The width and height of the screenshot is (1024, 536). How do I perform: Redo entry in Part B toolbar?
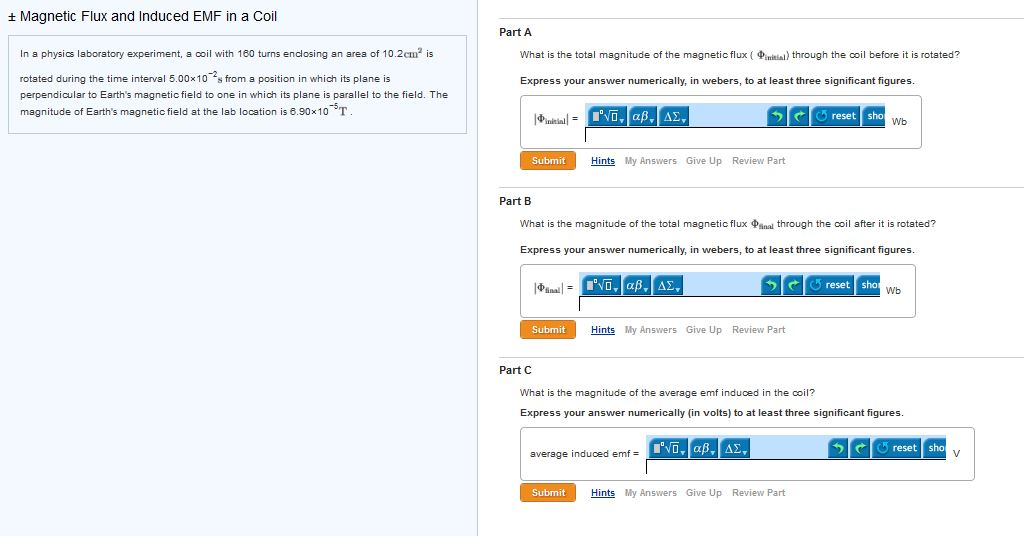(x=792, y=285)
